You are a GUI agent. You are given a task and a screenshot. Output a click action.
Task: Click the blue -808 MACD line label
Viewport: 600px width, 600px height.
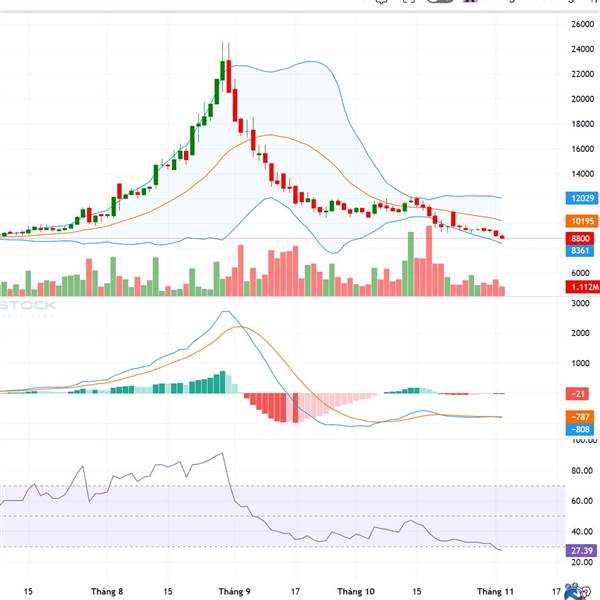click(580, 429)
